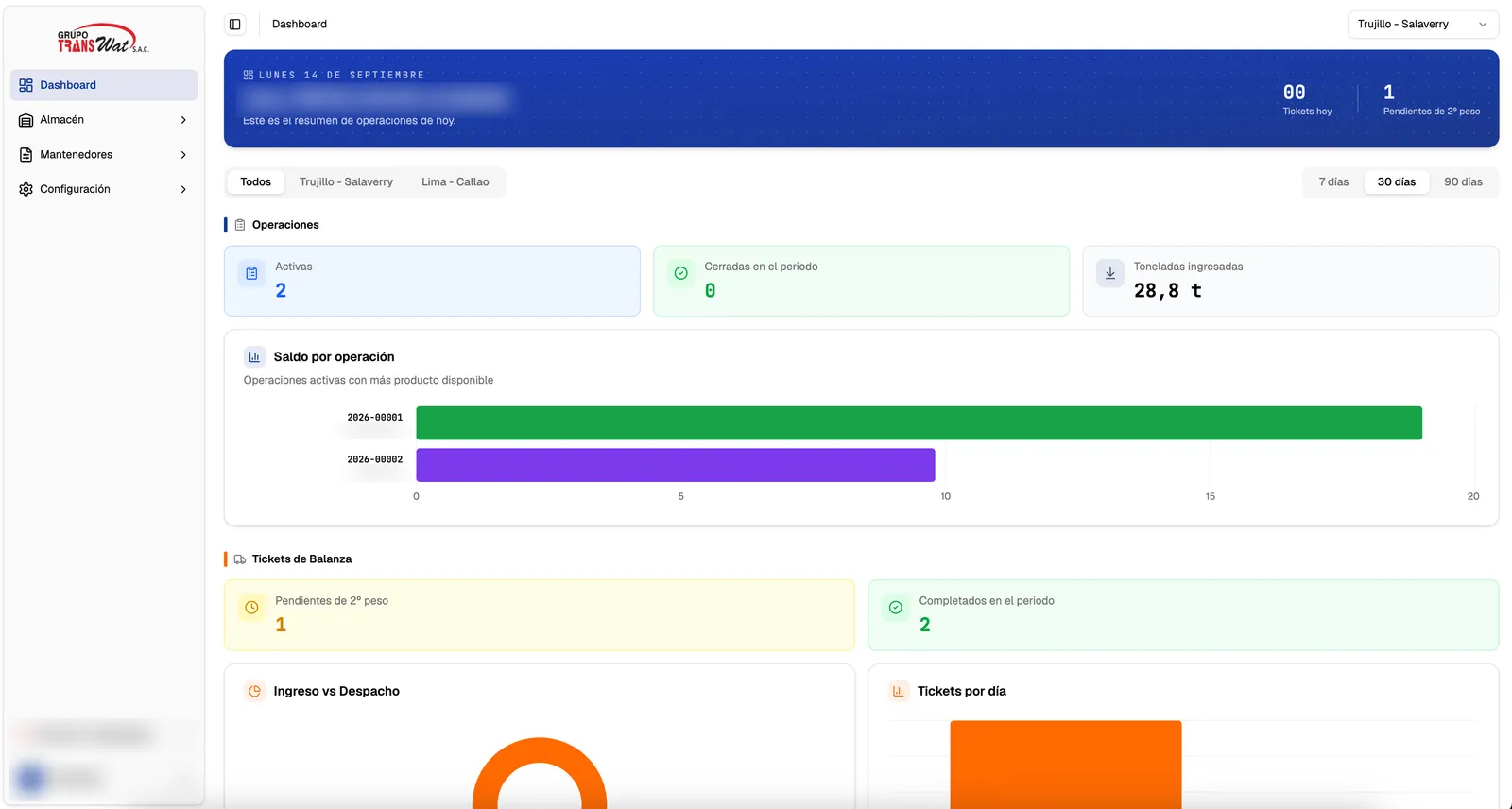Image resolution: width=1512 pixels, height=809 pixels.
Task: Click the Dashboard breadcrumb title
Action: [300, 25]
